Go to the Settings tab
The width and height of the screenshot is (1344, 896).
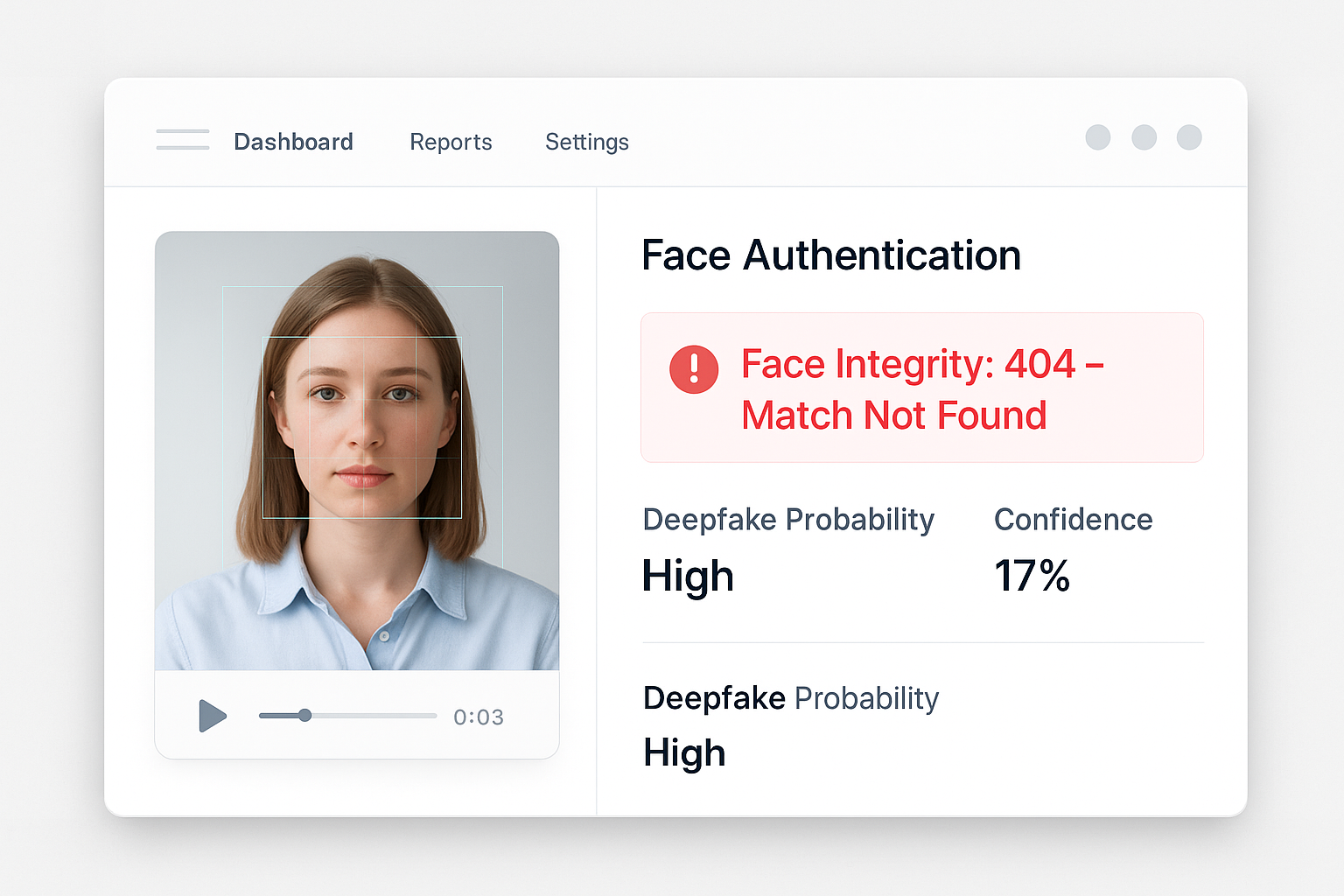(586, 142)
